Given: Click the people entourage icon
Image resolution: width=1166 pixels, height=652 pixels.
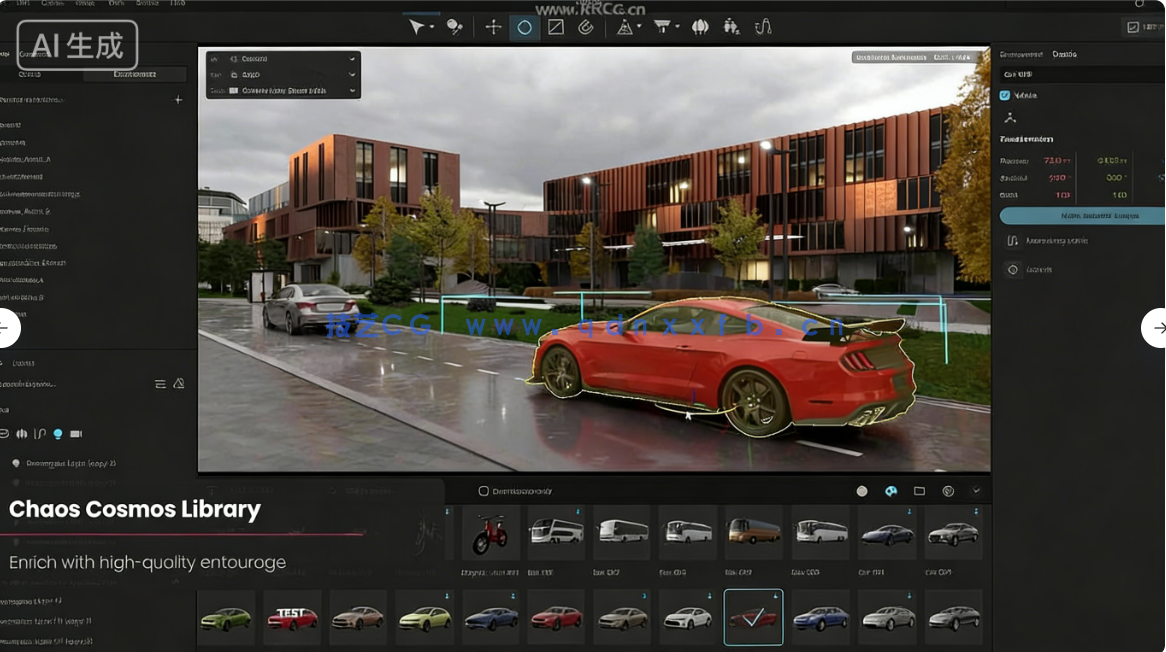Looking at the screenshot, I should coord(731,27).
